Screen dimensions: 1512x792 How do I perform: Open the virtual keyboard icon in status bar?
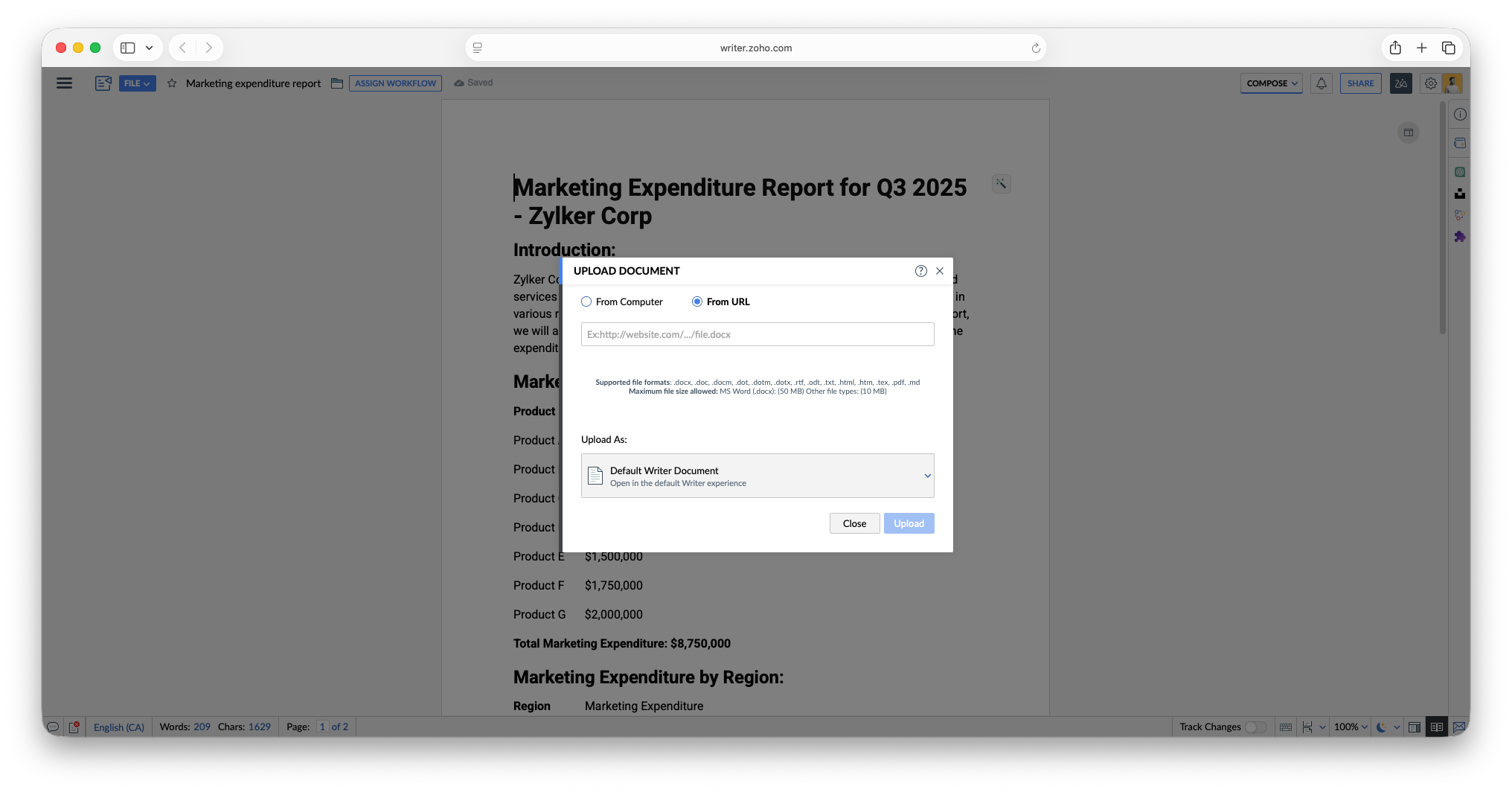pos(1285,727)
